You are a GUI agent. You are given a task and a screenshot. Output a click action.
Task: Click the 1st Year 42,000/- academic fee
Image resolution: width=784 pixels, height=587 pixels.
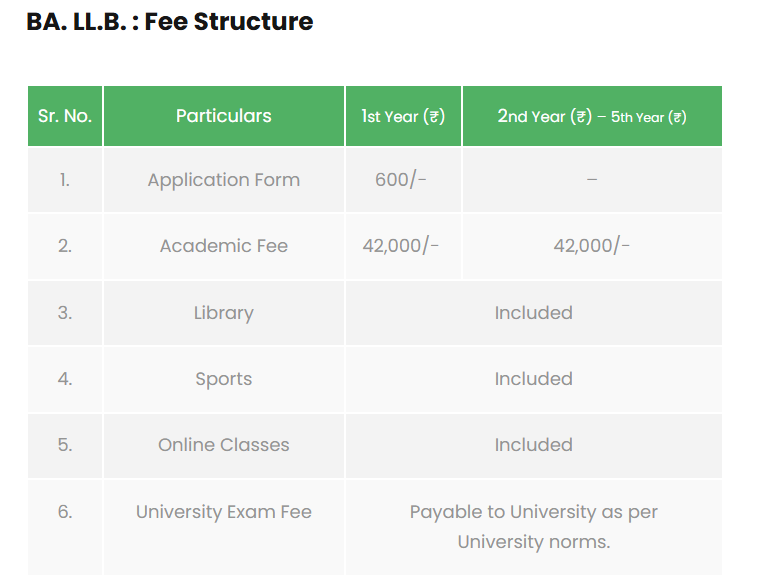[x=401, y=246]
